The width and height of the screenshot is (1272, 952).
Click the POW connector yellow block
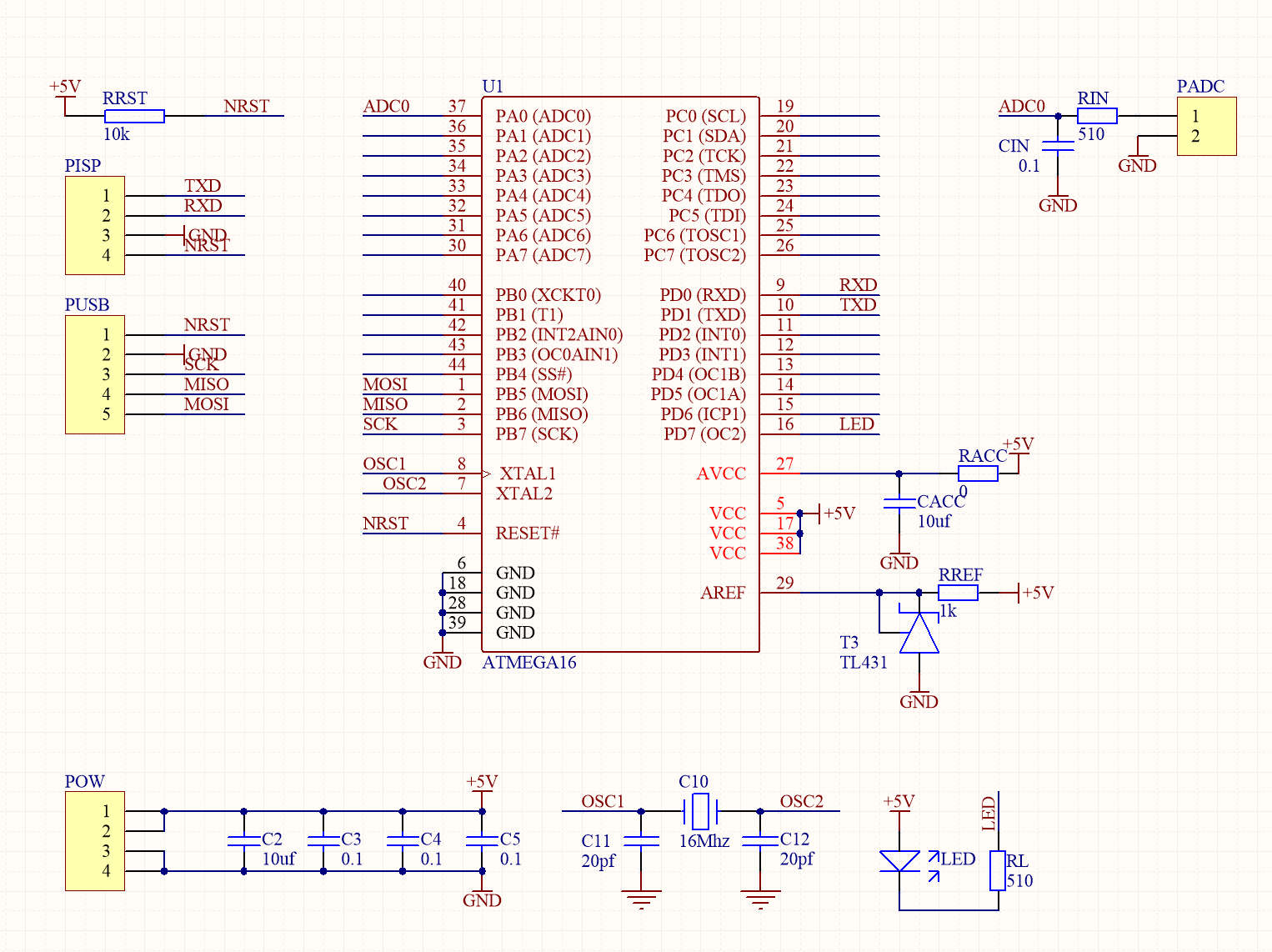pyautogui.click(x=94, y=842)
